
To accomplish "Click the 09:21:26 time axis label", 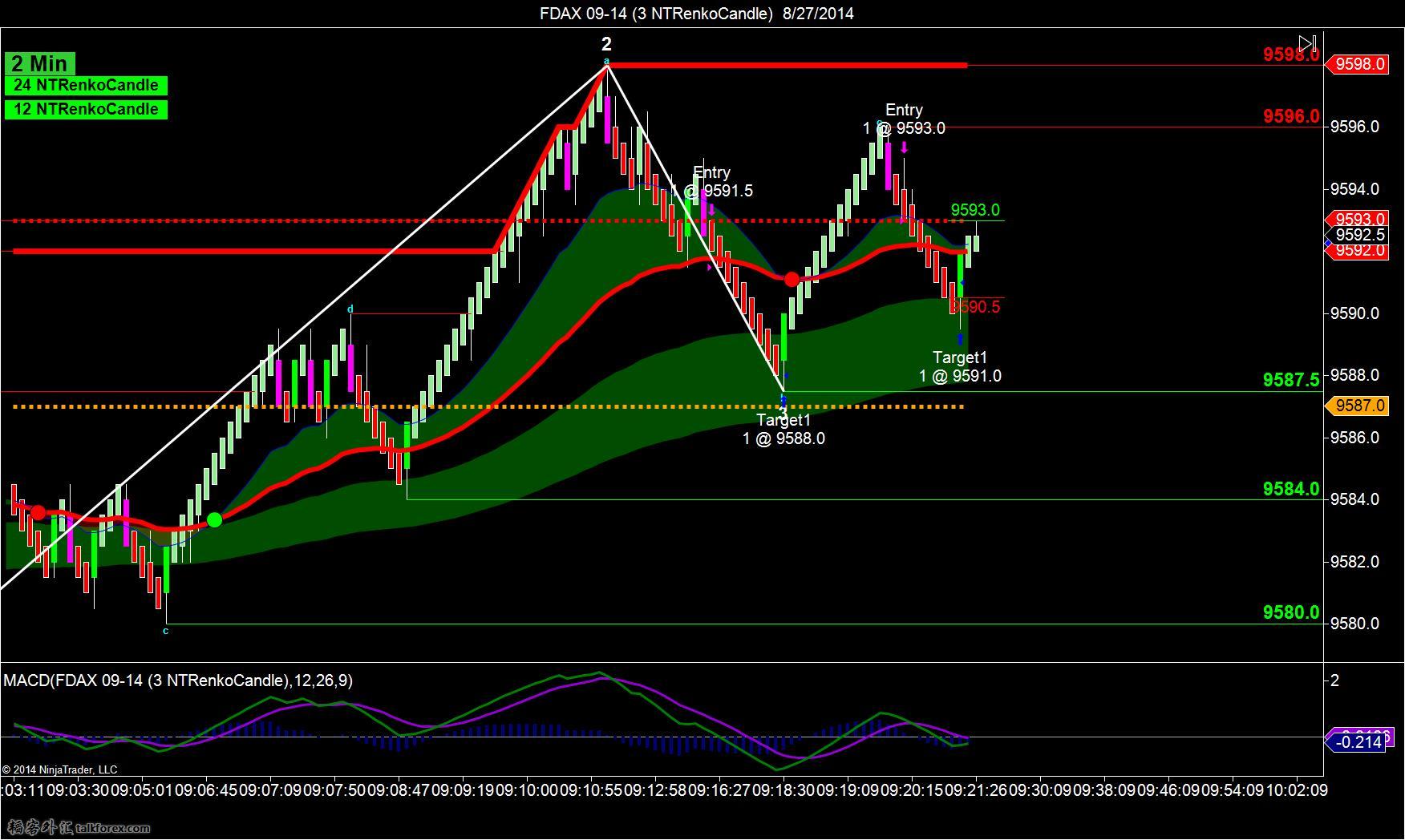I will pos(976,790).
